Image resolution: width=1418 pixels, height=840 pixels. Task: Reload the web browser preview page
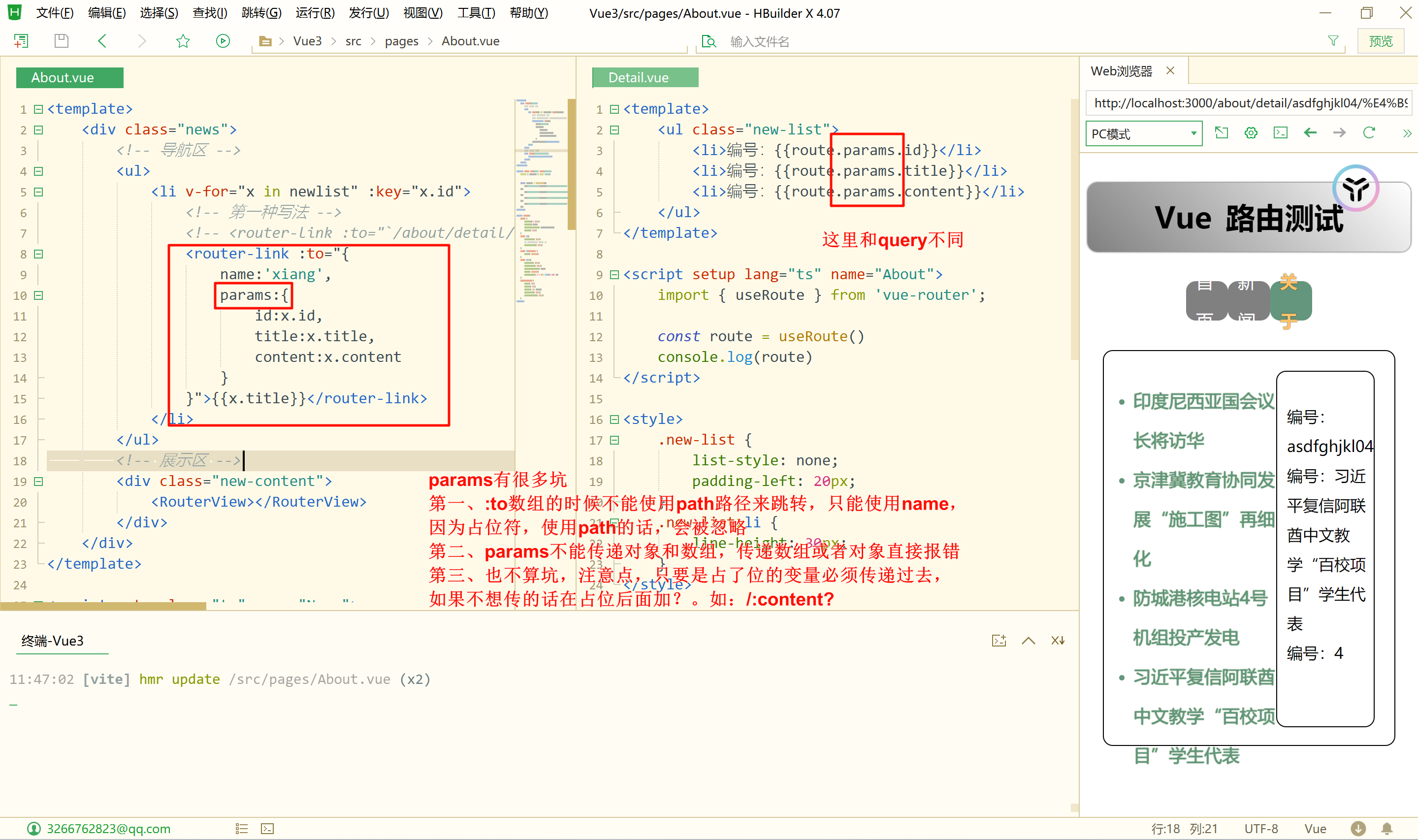pos(1369,133)
